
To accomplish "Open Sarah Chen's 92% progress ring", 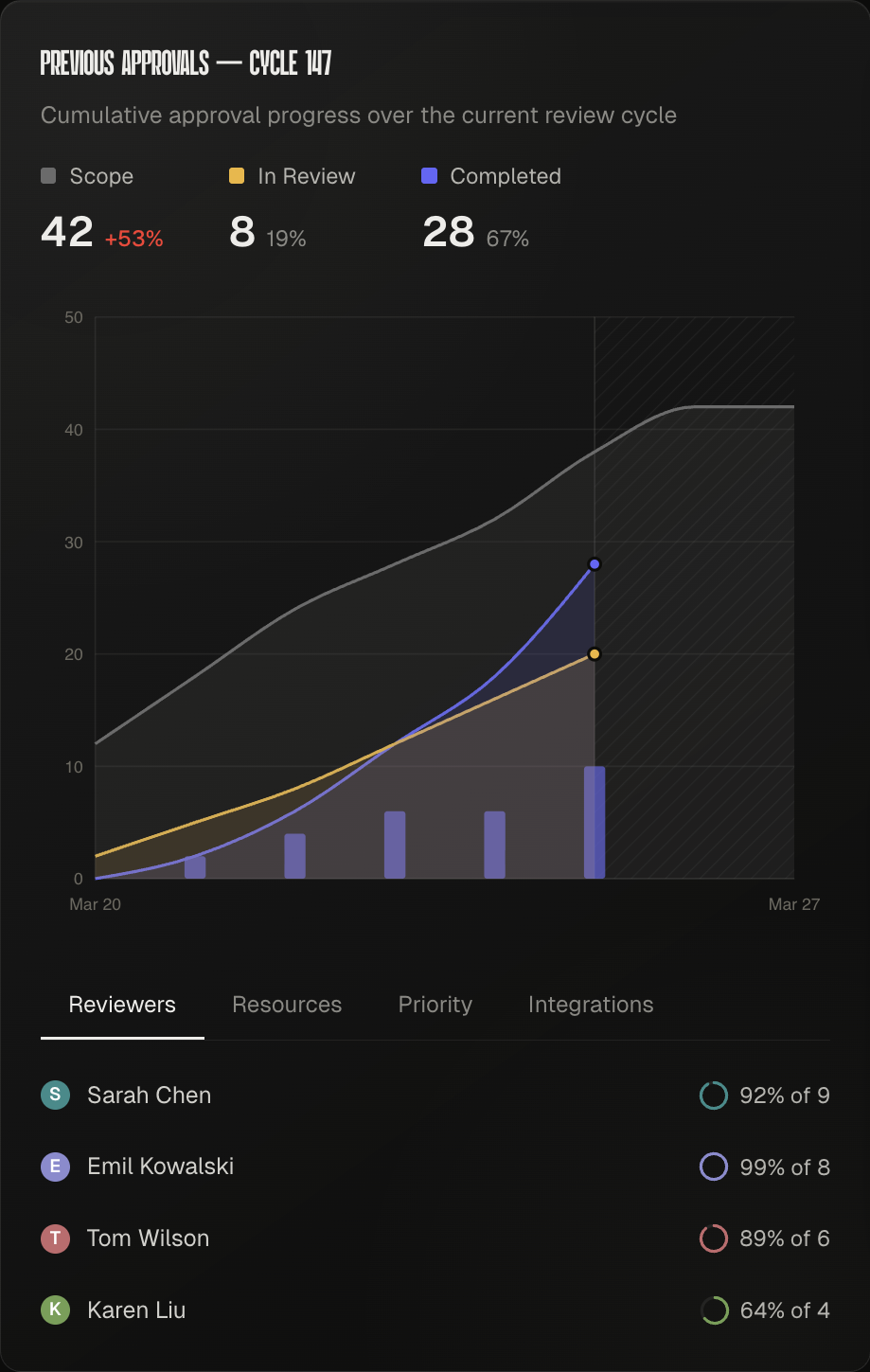I will pos(713,1096).
